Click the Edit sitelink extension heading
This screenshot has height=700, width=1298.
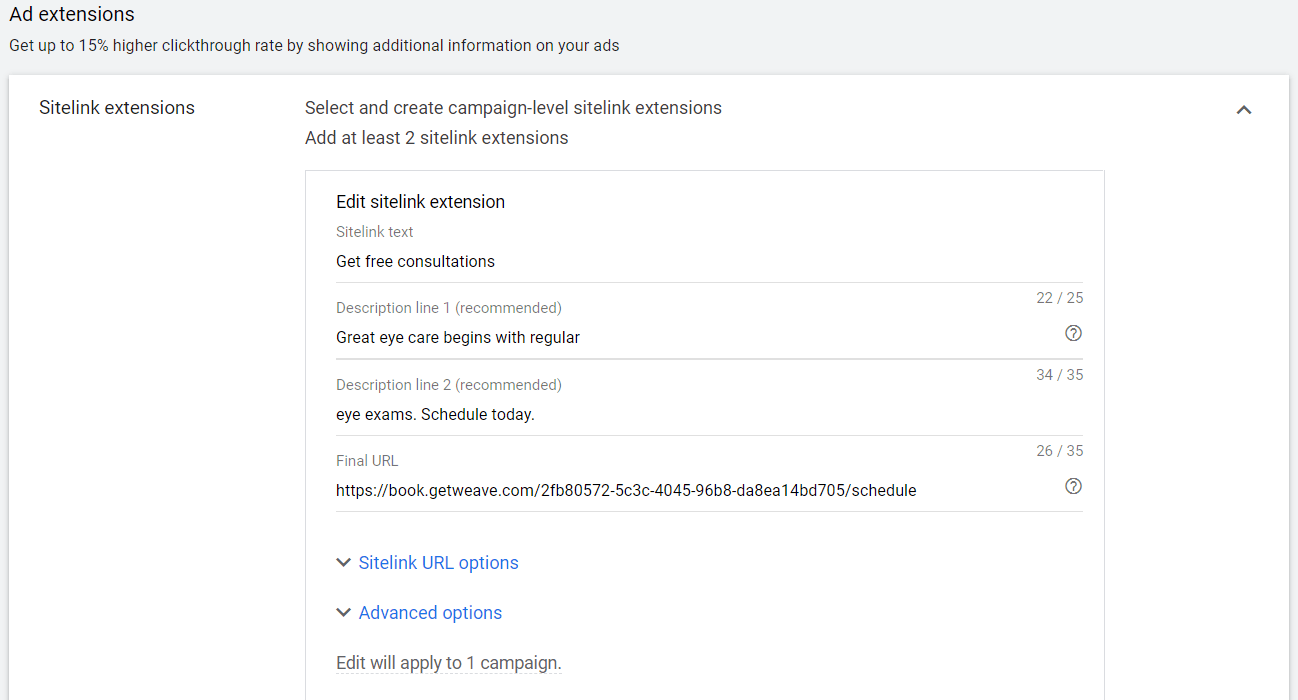tap(420, 201)
